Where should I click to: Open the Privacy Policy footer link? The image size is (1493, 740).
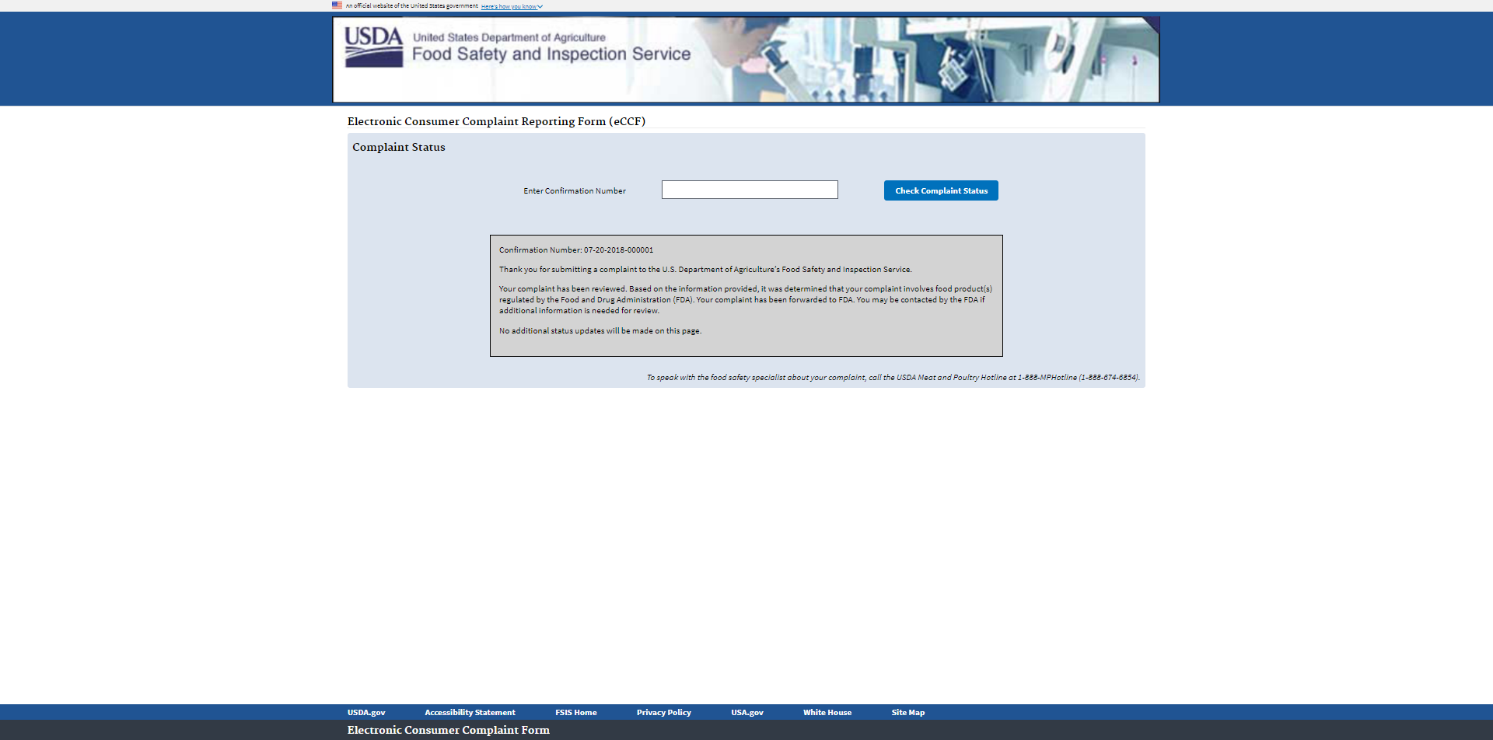click(x=664, y=712)
